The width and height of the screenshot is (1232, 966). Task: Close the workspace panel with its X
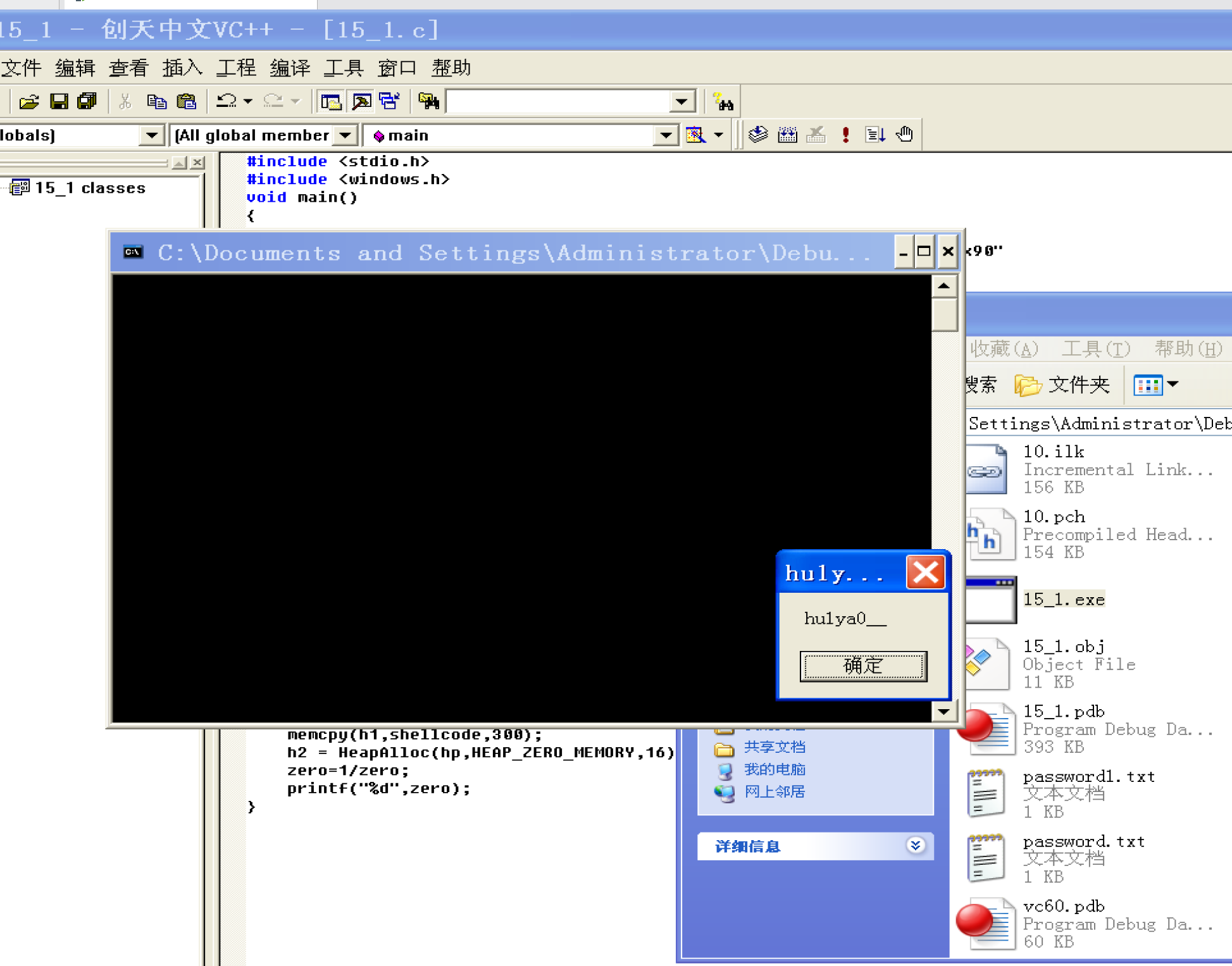tap(197, 163)
